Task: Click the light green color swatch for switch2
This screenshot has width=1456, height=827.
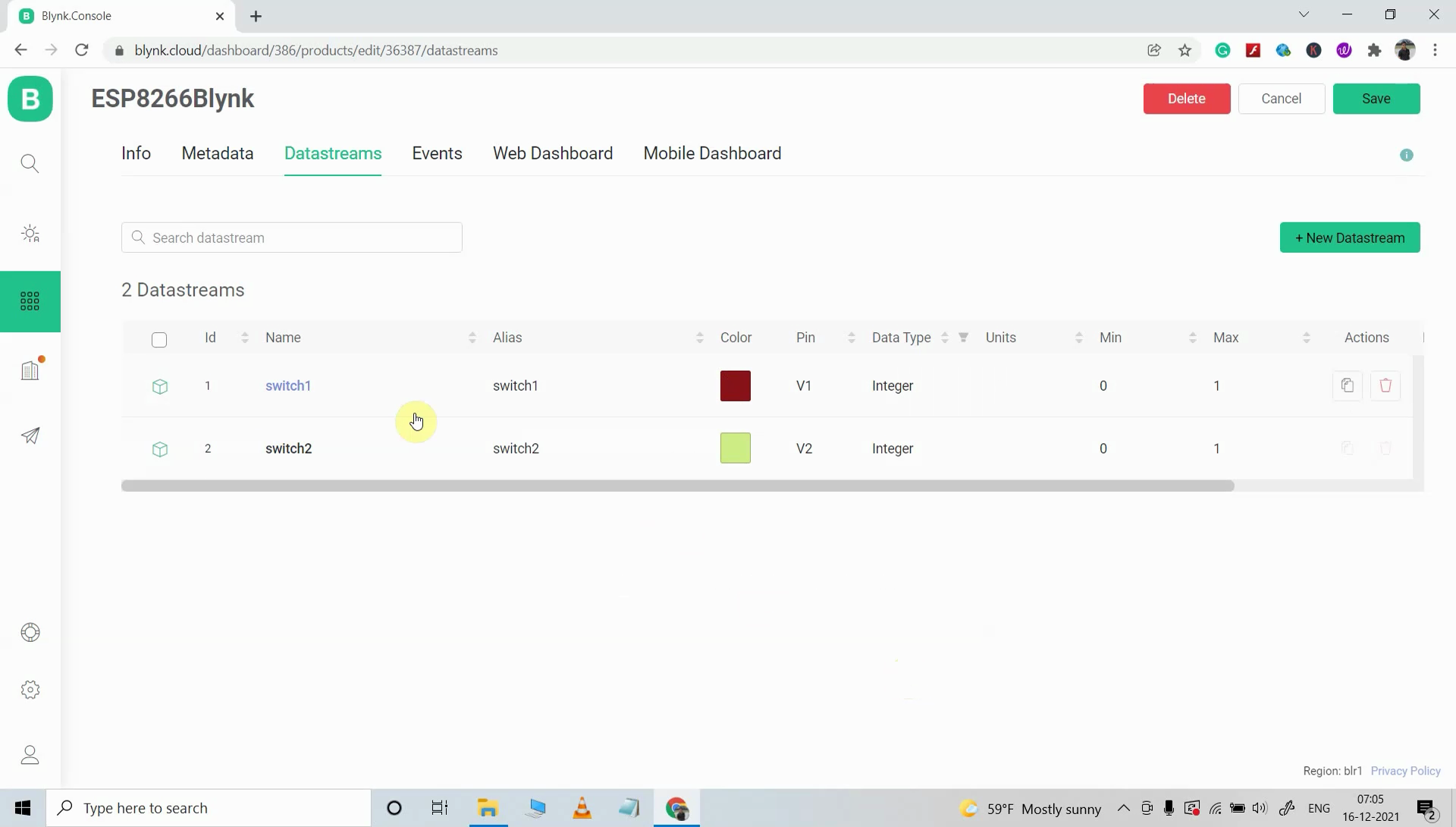Action: [736, 448]
